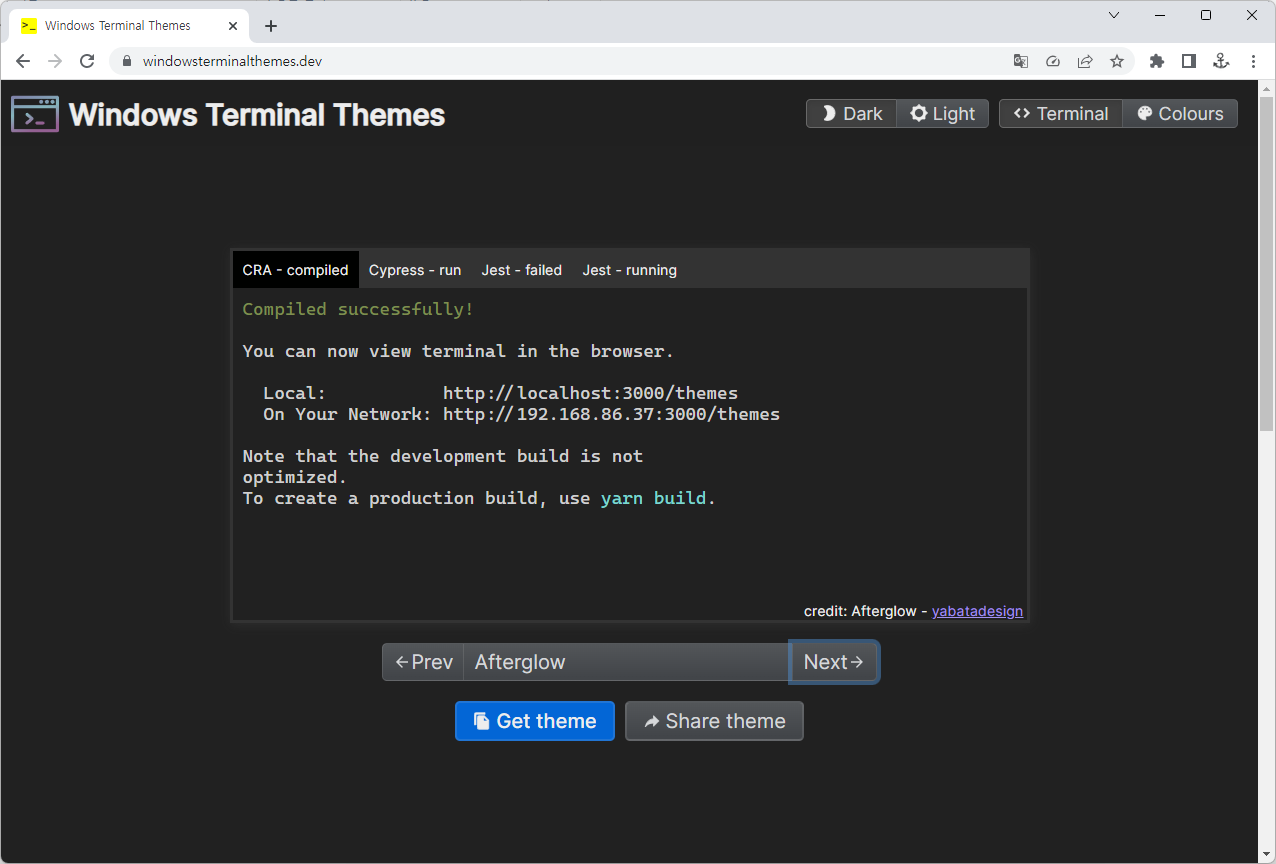Show the Terminal preview view
This screenshot has height=864, width=1276.
[1061, 114]
